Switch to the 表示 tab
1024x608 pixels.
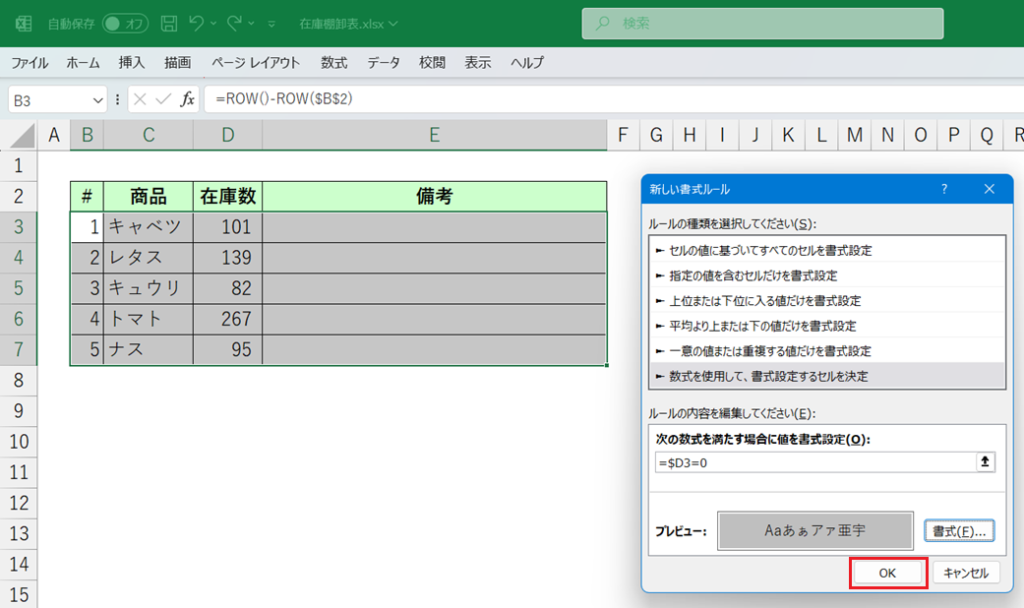point(477,63)
